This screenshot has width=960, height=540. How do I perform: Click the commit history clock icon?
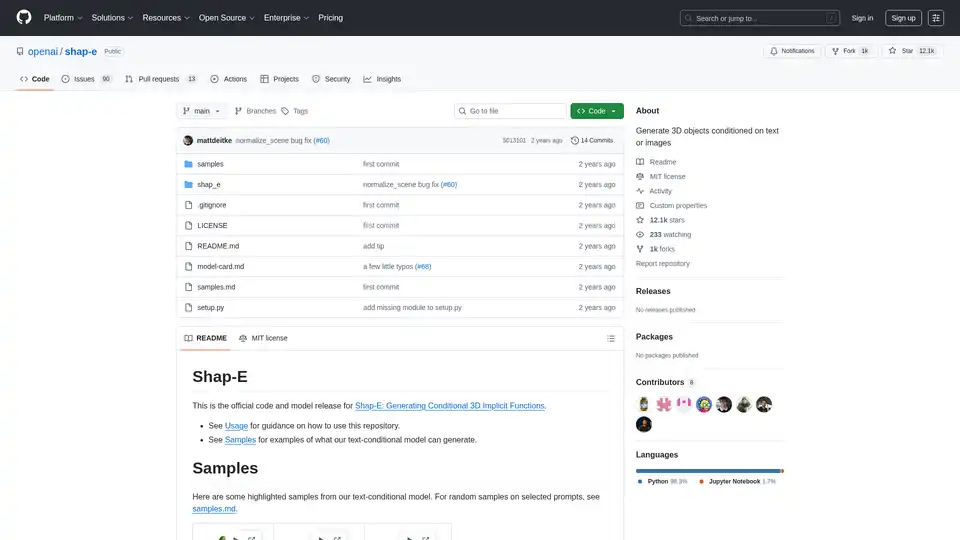575,141
